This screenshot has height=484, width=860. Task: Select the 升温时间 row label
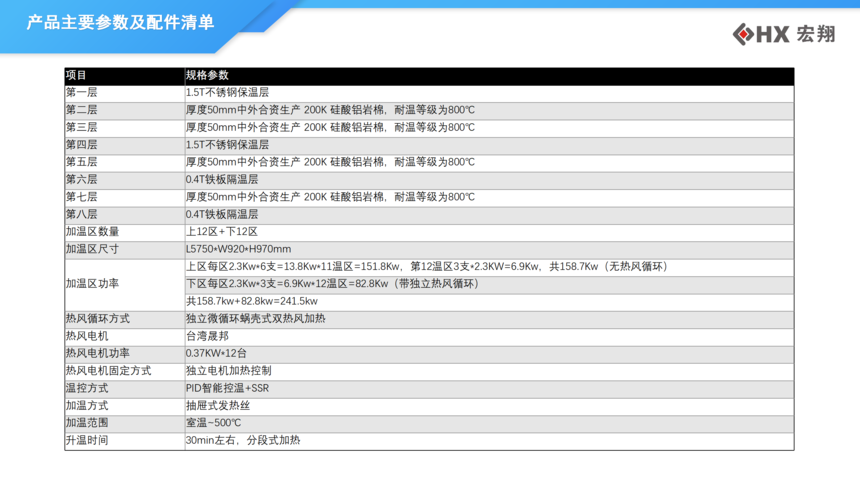[87, 440]
